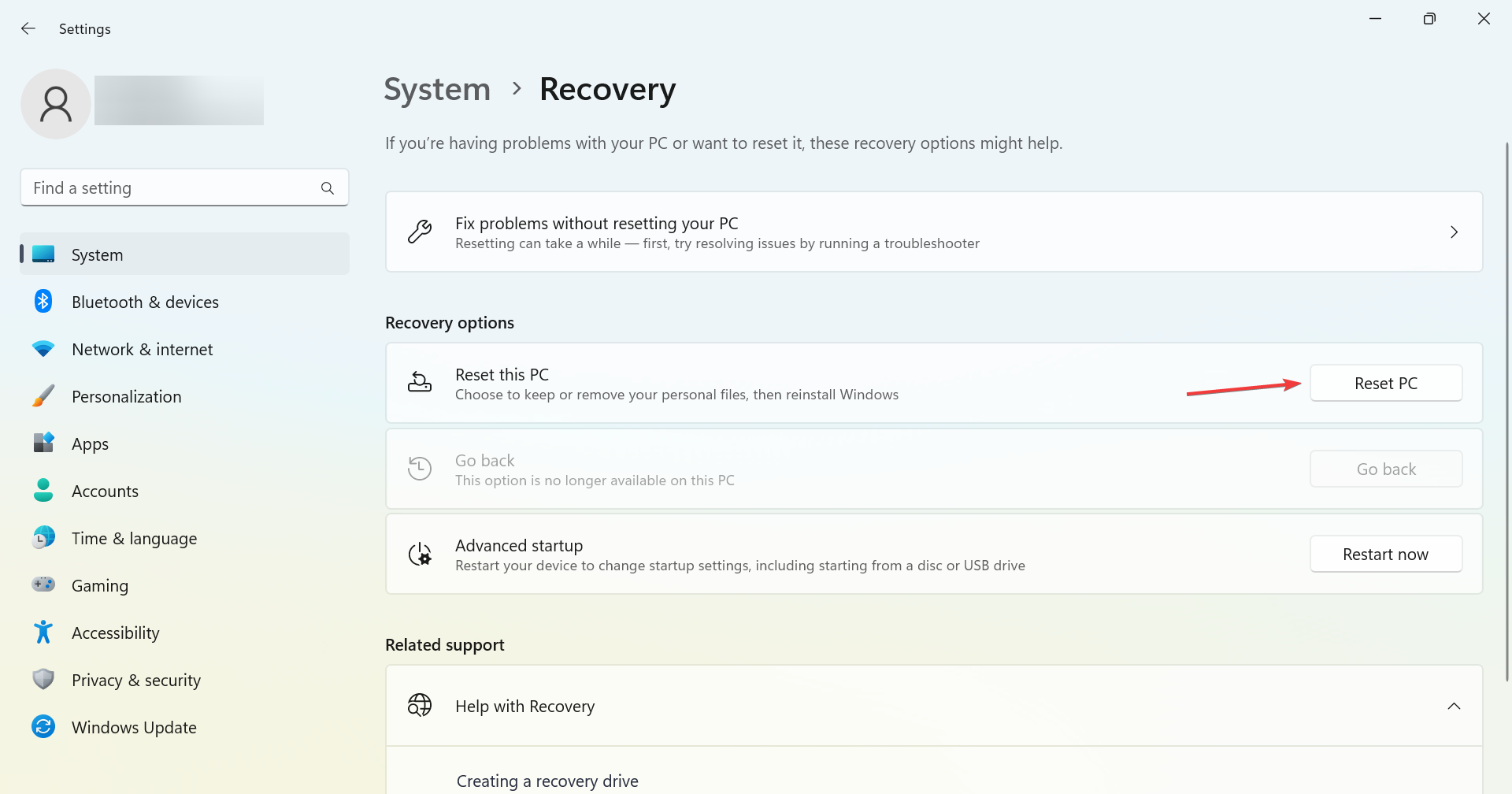
Task: Open Time & language settings
Action: pos(134,539)
